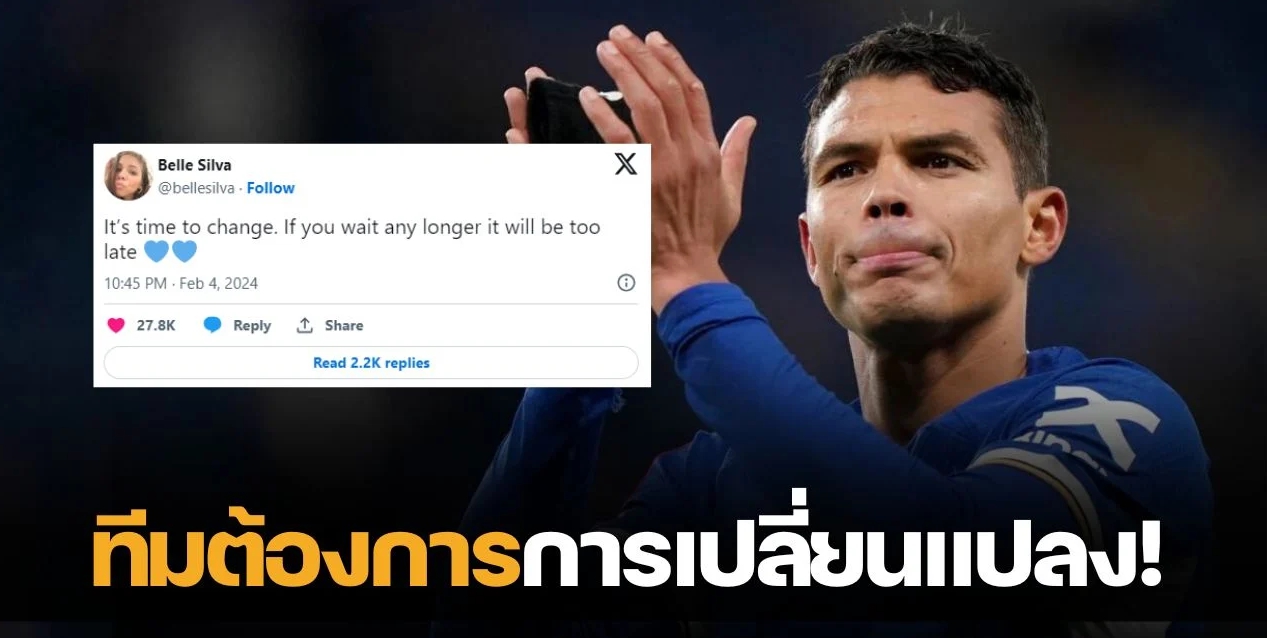Like the tweet using the pink heart icon
Screen dimensions: 1267x638
pyautogui.click(x=115, y=325)
